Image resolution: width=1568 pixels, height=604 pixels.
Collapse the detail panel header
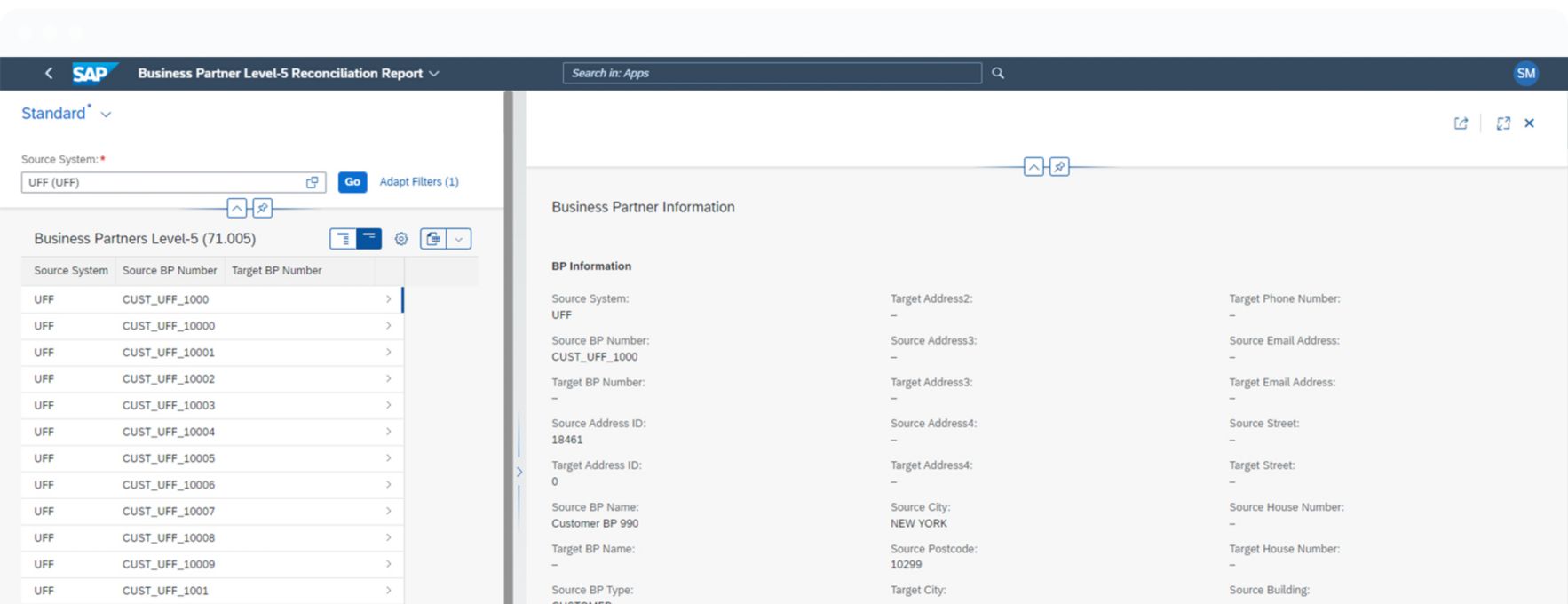point(1033,167)
